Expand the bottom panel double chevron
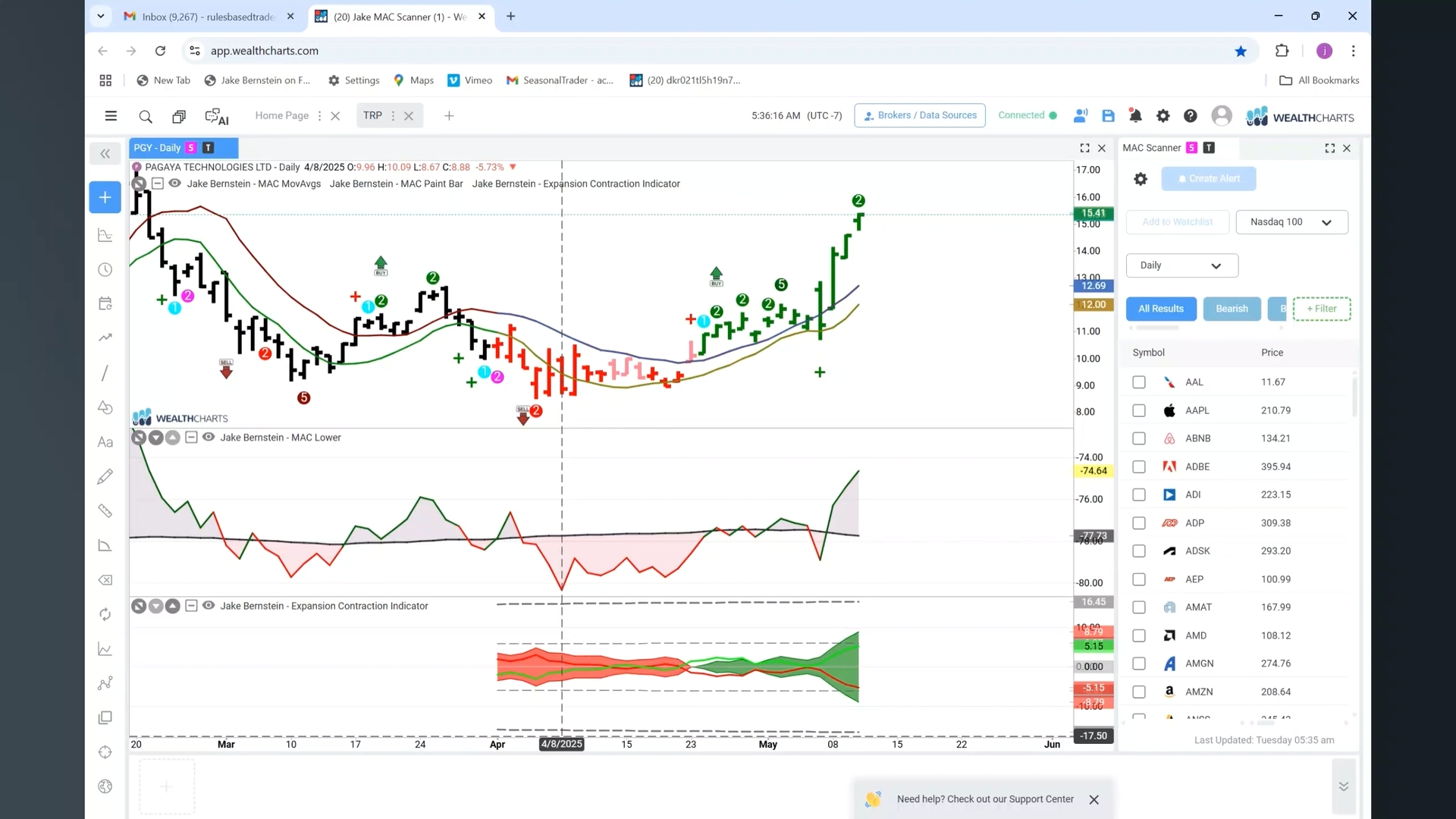 [x=1344, y=786]
